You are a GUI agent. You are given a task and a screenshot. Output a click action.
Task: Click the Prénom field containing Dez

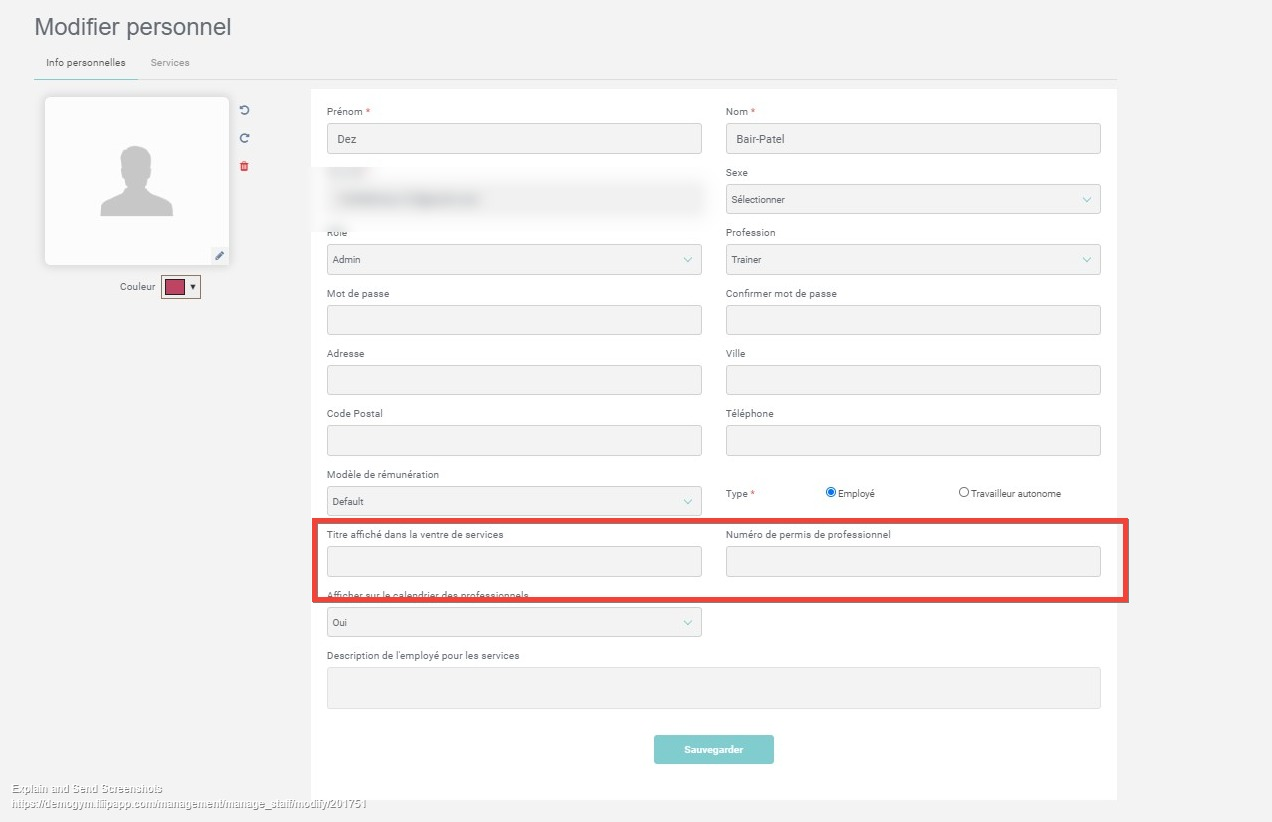point(513,139)
